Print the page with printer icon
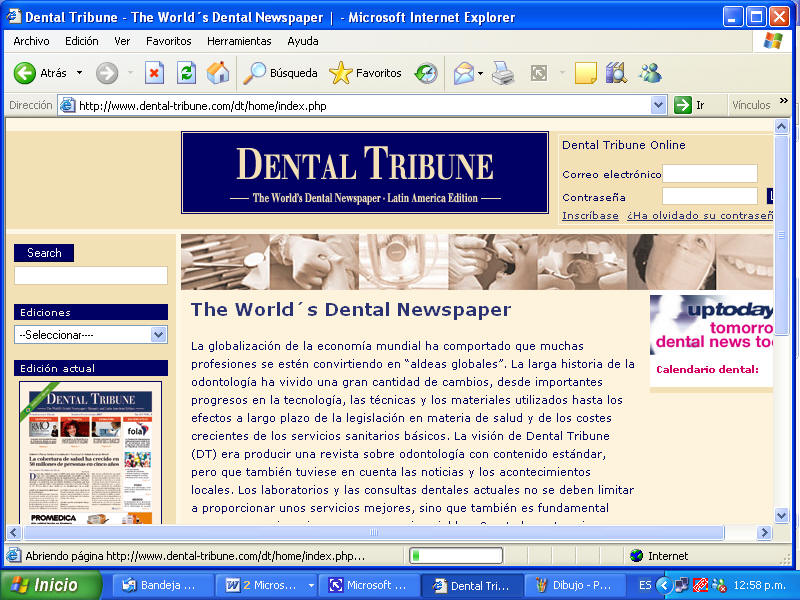 click(x=503, y=73)
